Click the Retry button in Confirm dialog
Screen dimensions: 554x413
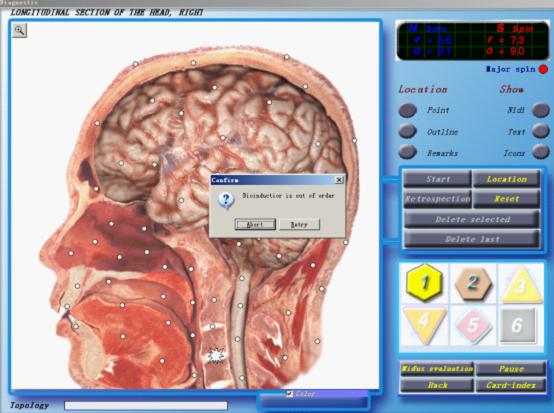[x=299, y=224]
